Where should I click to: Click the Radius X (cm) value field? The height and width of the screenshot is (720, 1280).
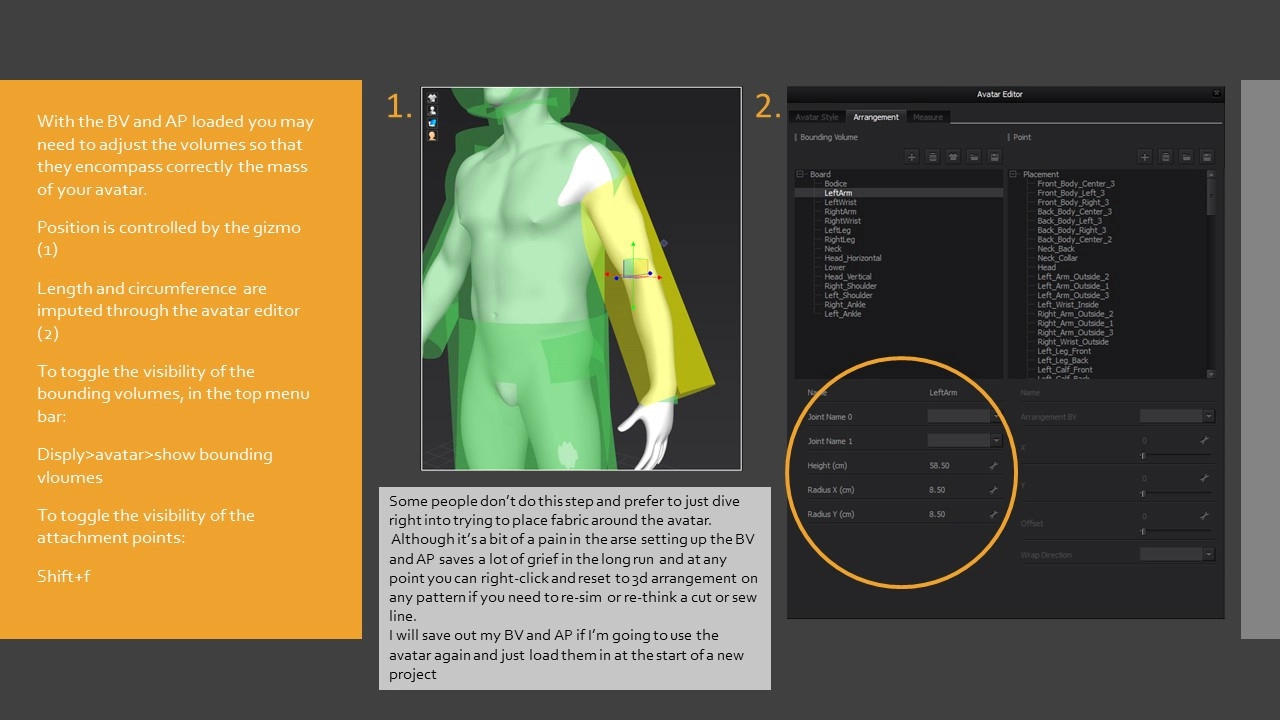[x=940, y=490]
